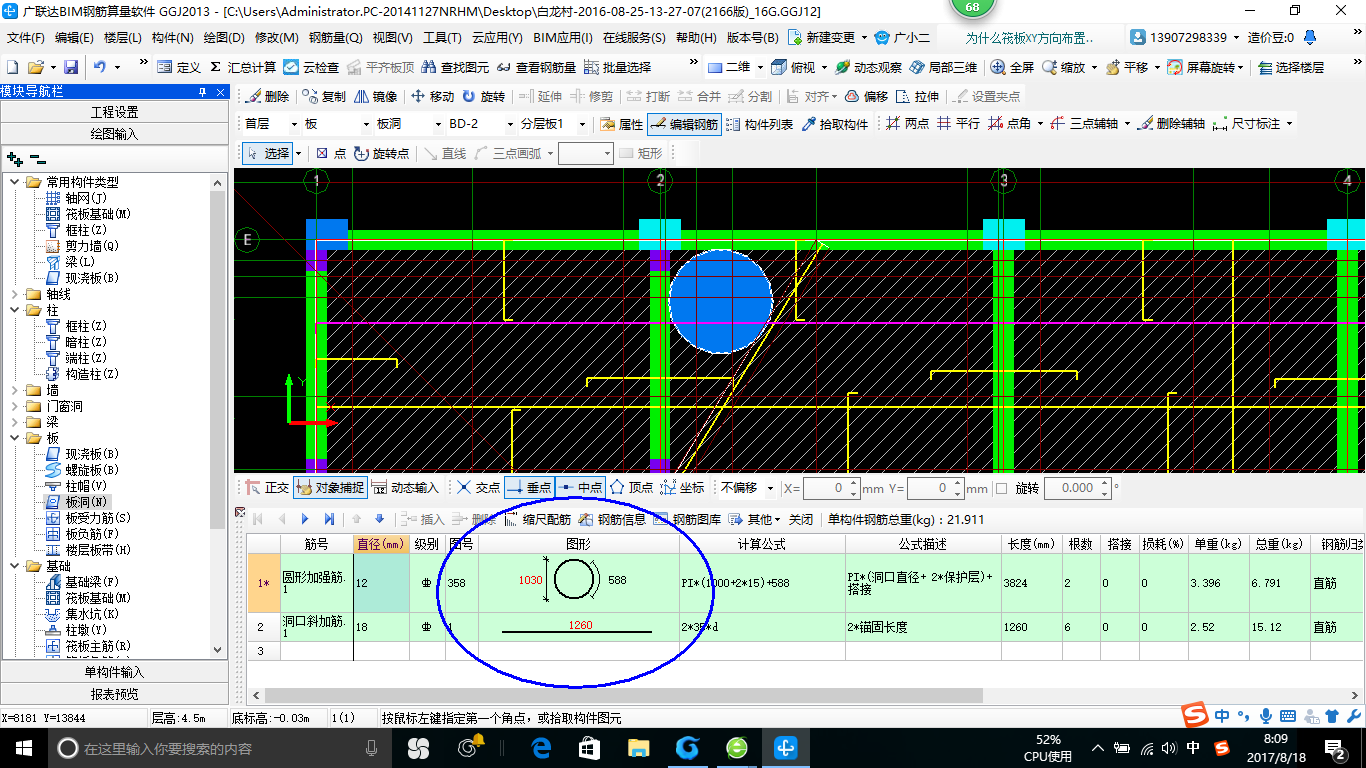Select the 镜像 mirror tool
1366x768 pixels.
point(375,97)
